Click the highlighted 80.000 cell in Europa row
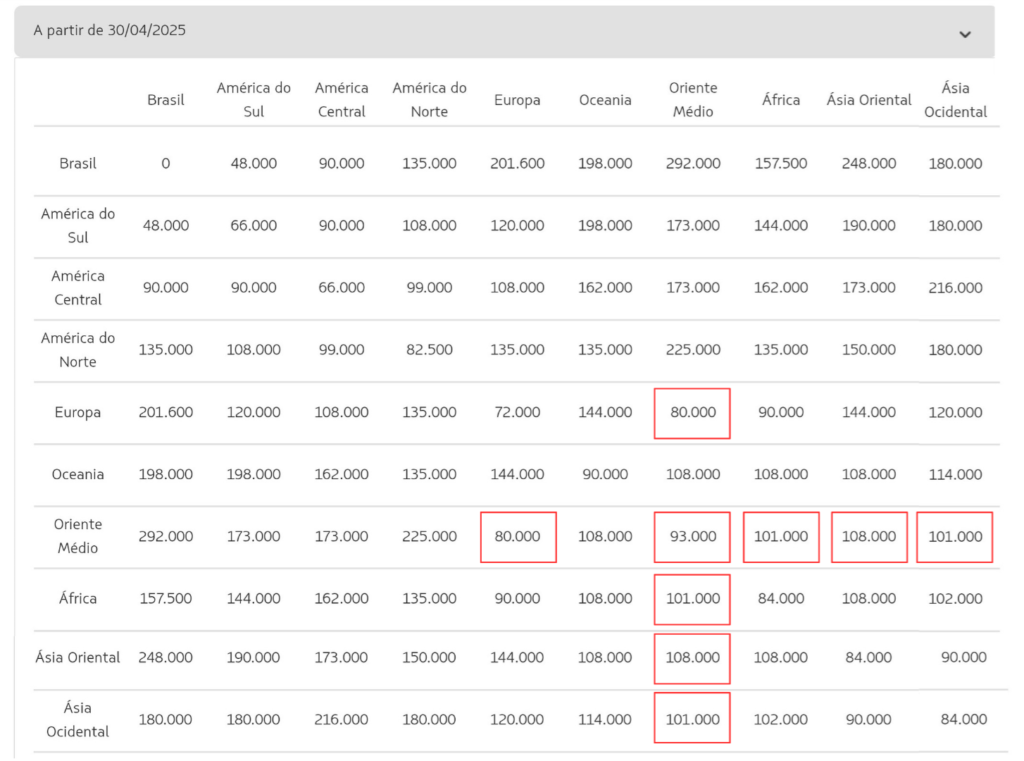This screenshot has height=761, width=1024. pos(692,412)
